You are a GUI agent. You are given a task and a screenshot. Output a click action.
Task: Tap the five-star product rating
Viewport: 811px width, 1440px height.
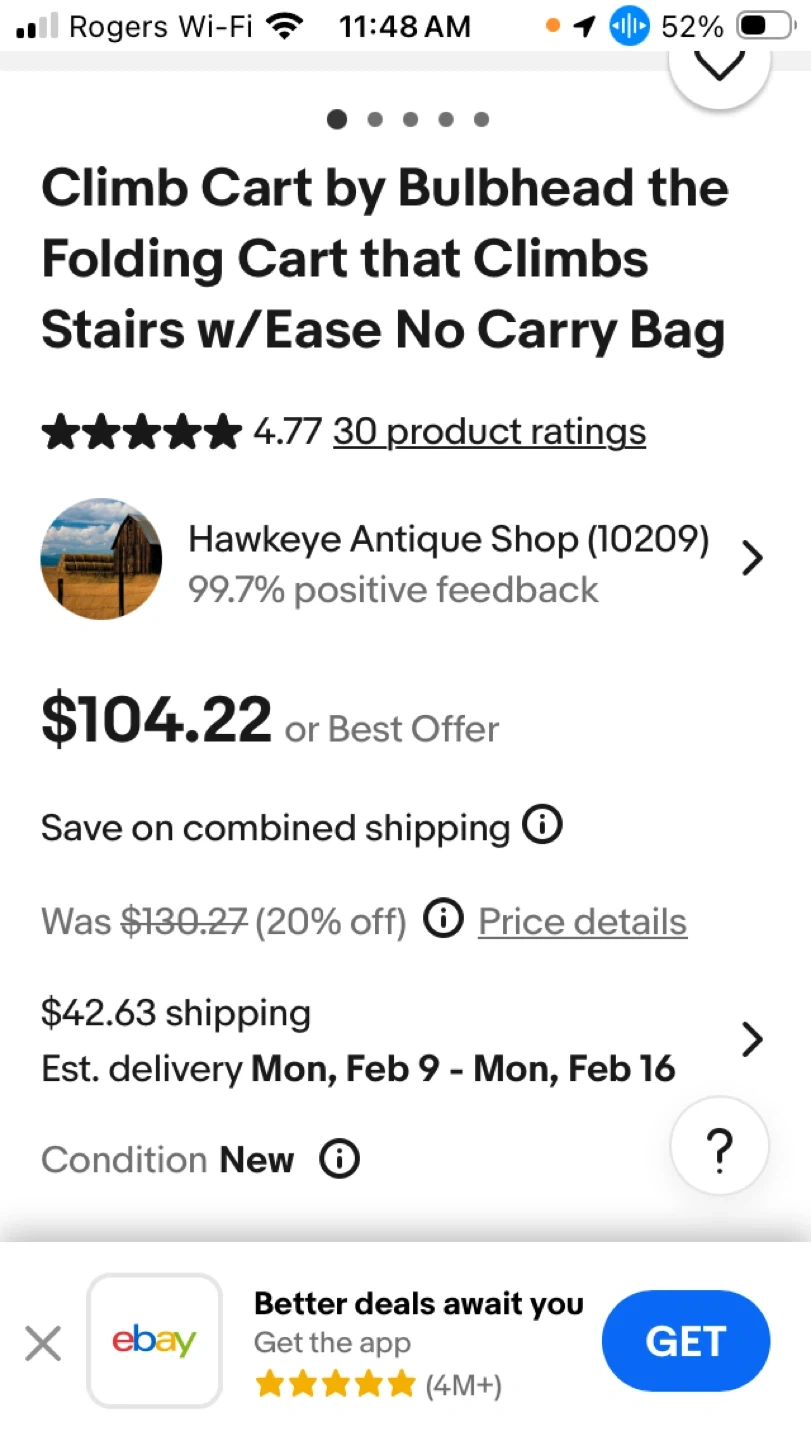pos(141,432)
